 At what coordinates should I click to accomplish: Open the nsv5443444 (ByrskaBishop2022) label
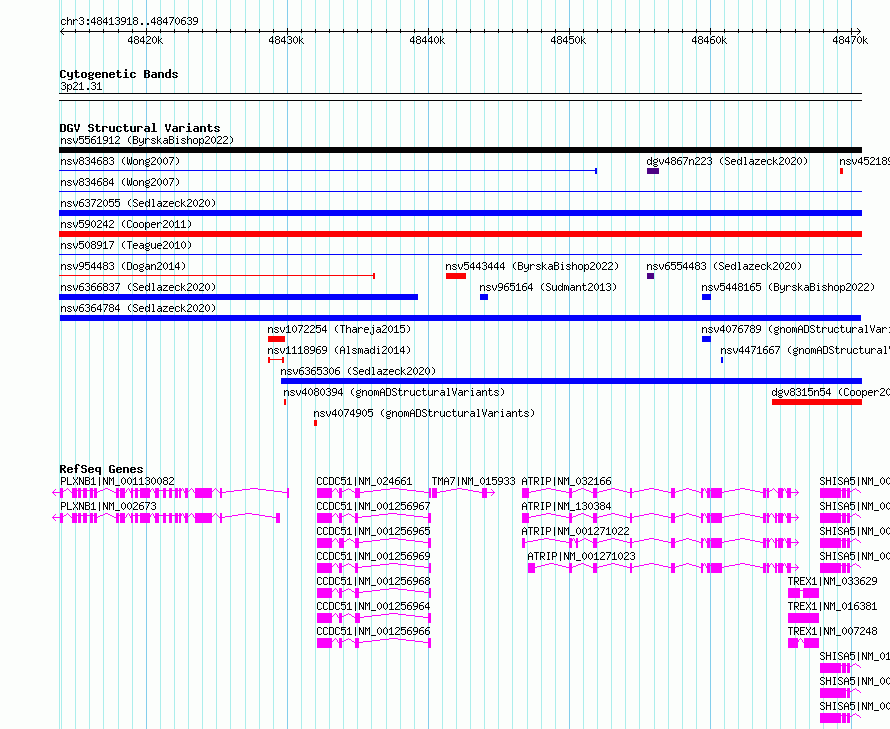tap(532, 266)
